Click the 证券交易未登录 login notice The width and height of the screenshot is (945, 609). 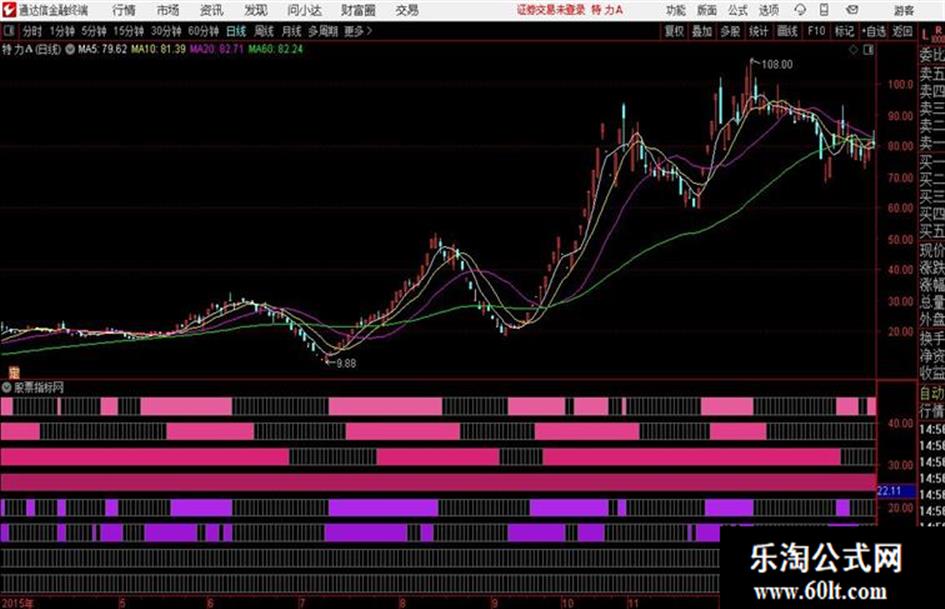click(x=550, y=10)
